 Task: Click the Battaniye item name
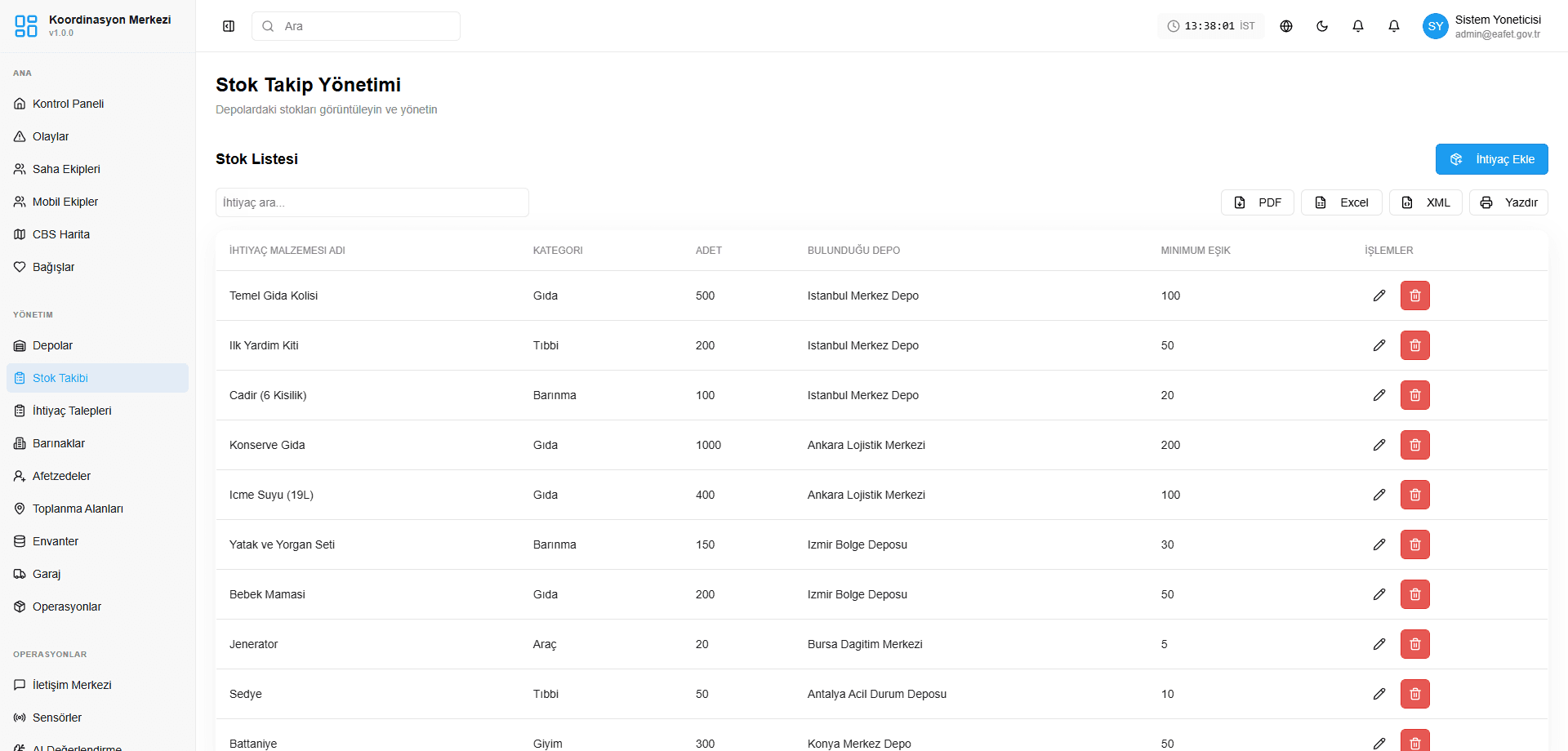(x=253, y=744)
